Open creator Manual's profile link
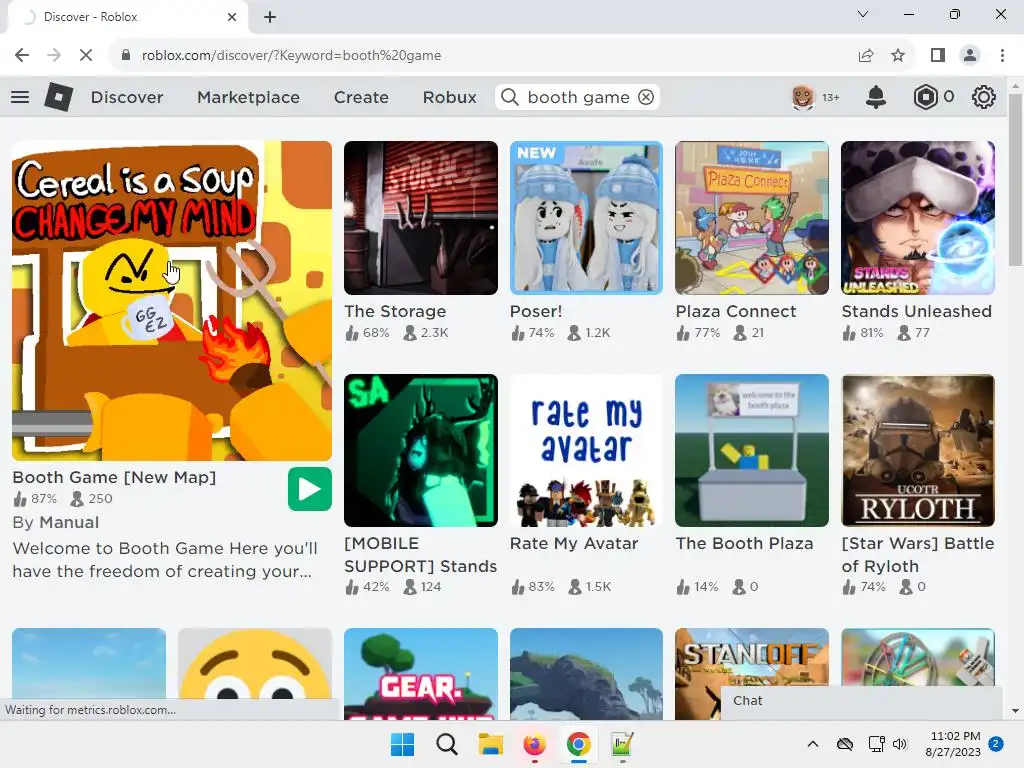 click(69, 522)
